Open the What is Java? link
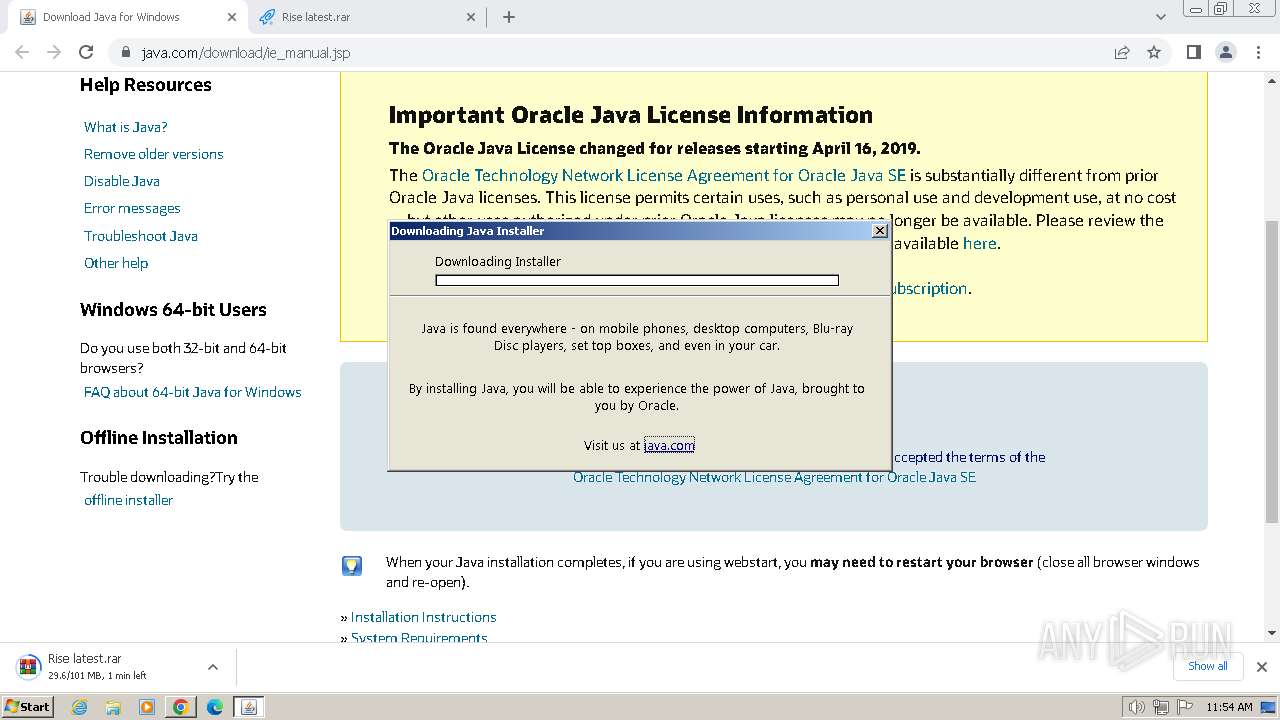 coord(126,127)
